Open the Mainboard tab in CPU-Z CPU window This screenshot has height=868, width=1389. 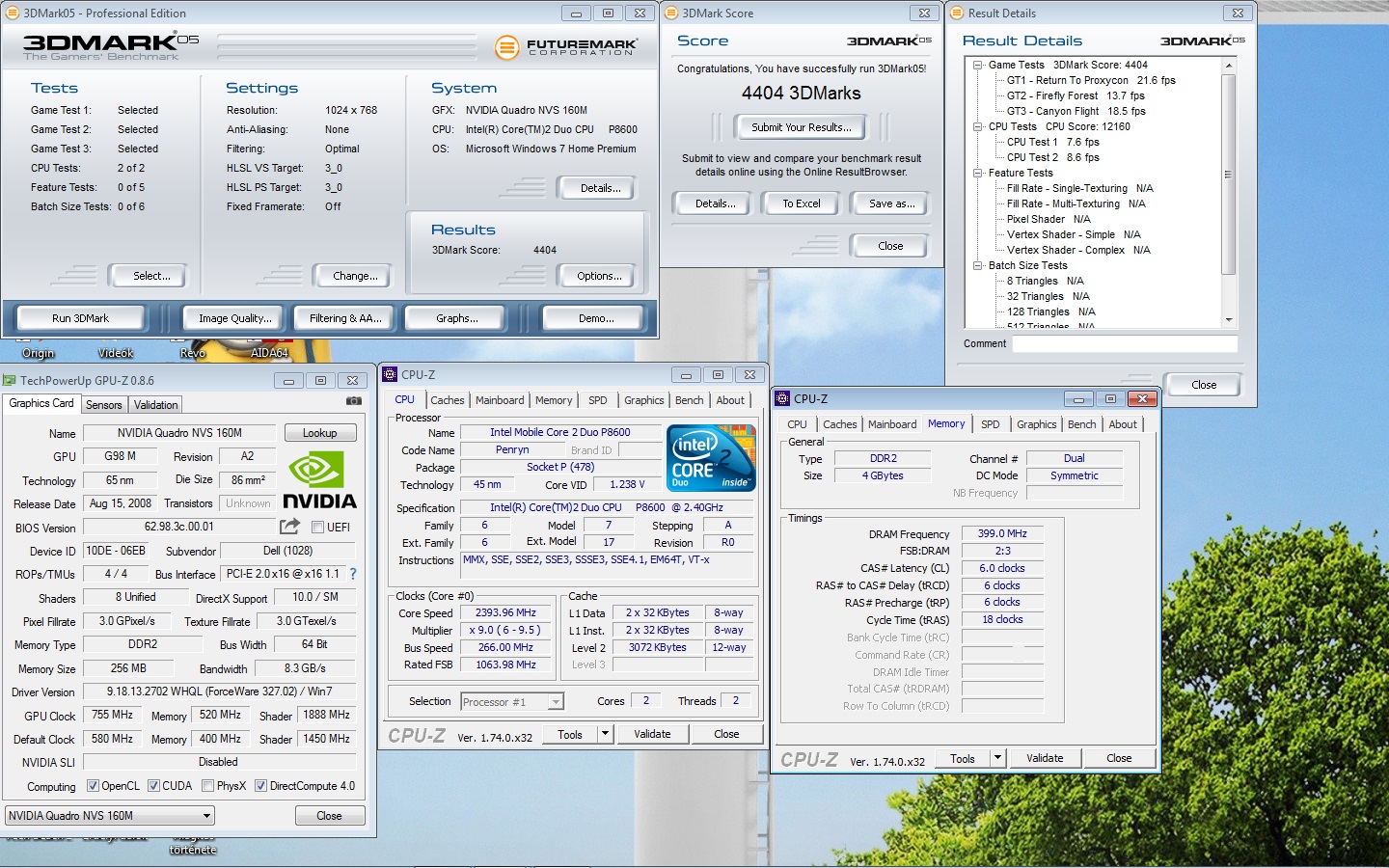click(x=500, y=400)
